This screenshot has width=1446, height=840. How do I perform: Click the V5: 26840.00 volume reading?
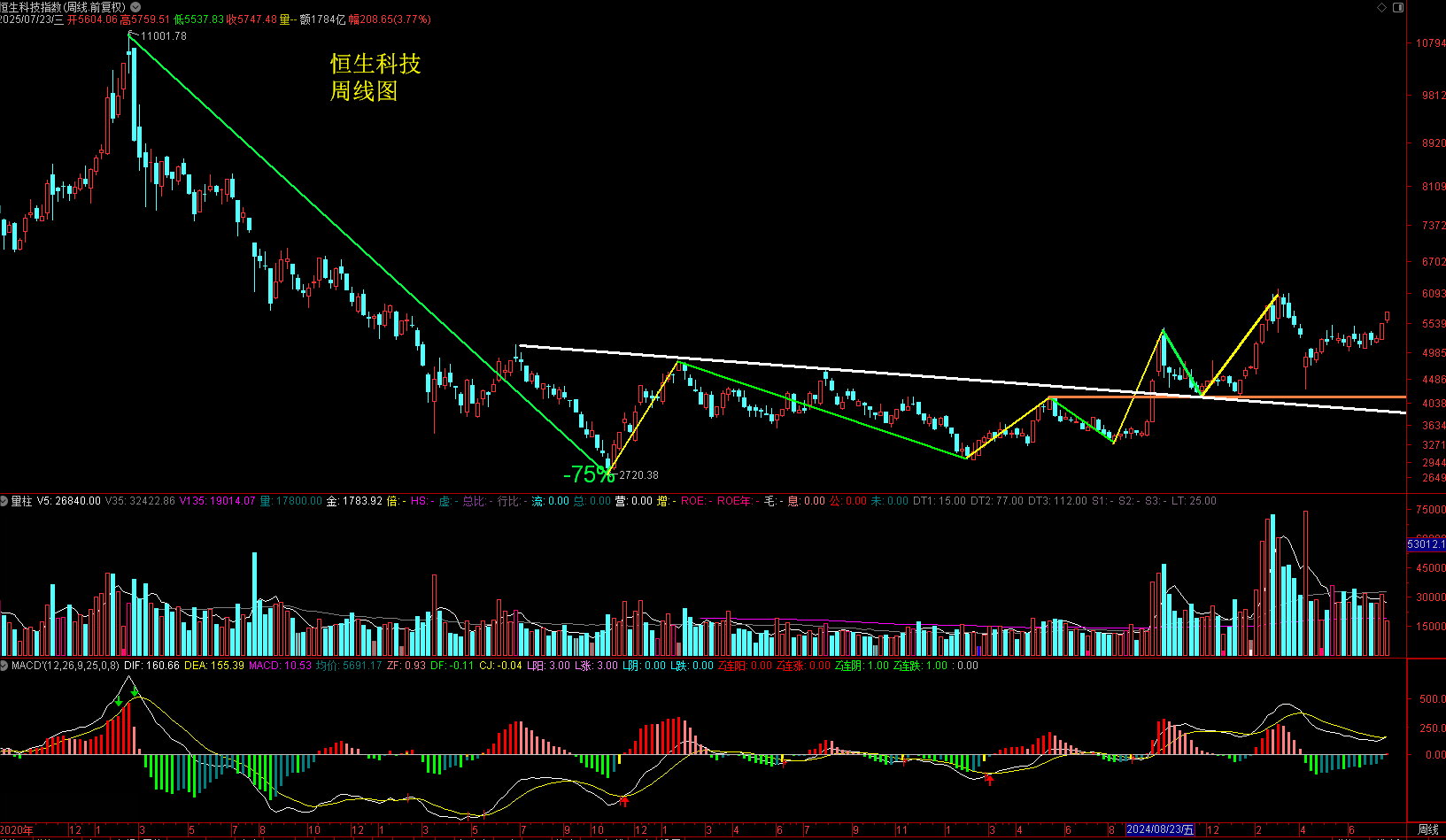point(68,501)
